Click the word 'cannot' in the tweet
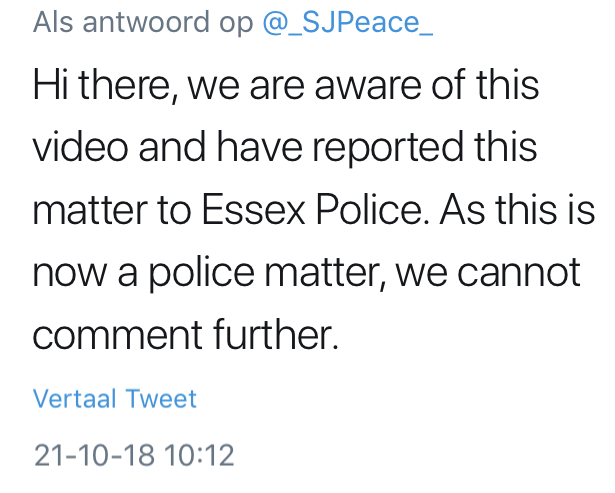 pos(519,272)
